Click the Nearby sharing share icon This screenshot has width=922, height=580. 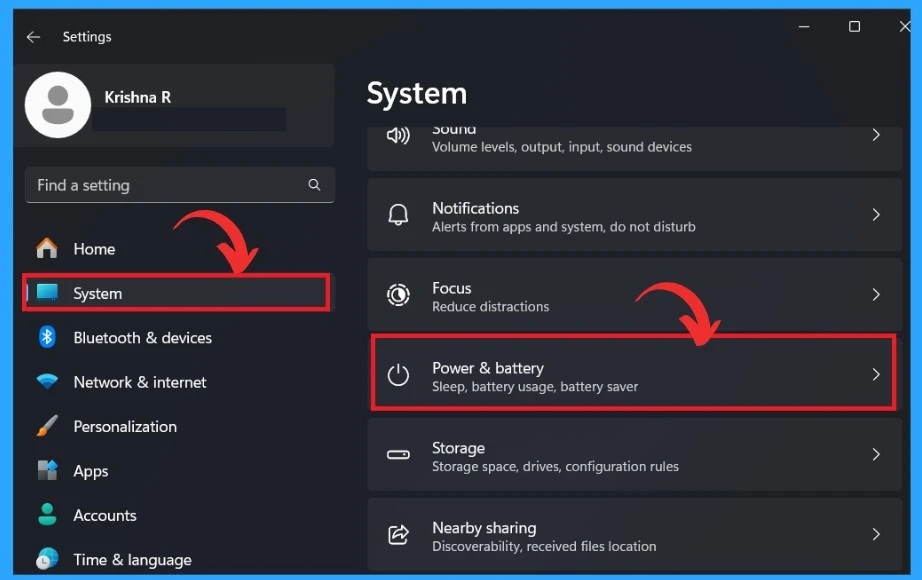(x=398, y=535)
